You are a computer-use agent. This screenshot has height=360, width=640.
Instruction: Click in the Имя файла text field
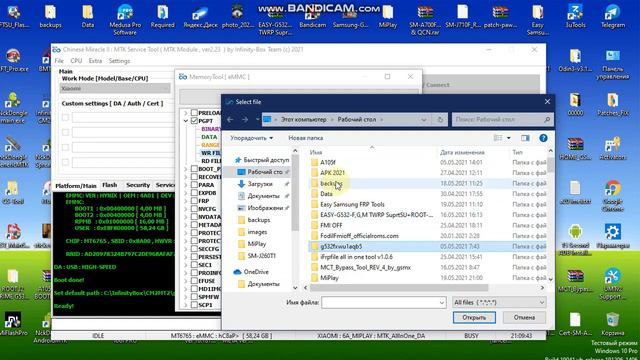(379, 302)
